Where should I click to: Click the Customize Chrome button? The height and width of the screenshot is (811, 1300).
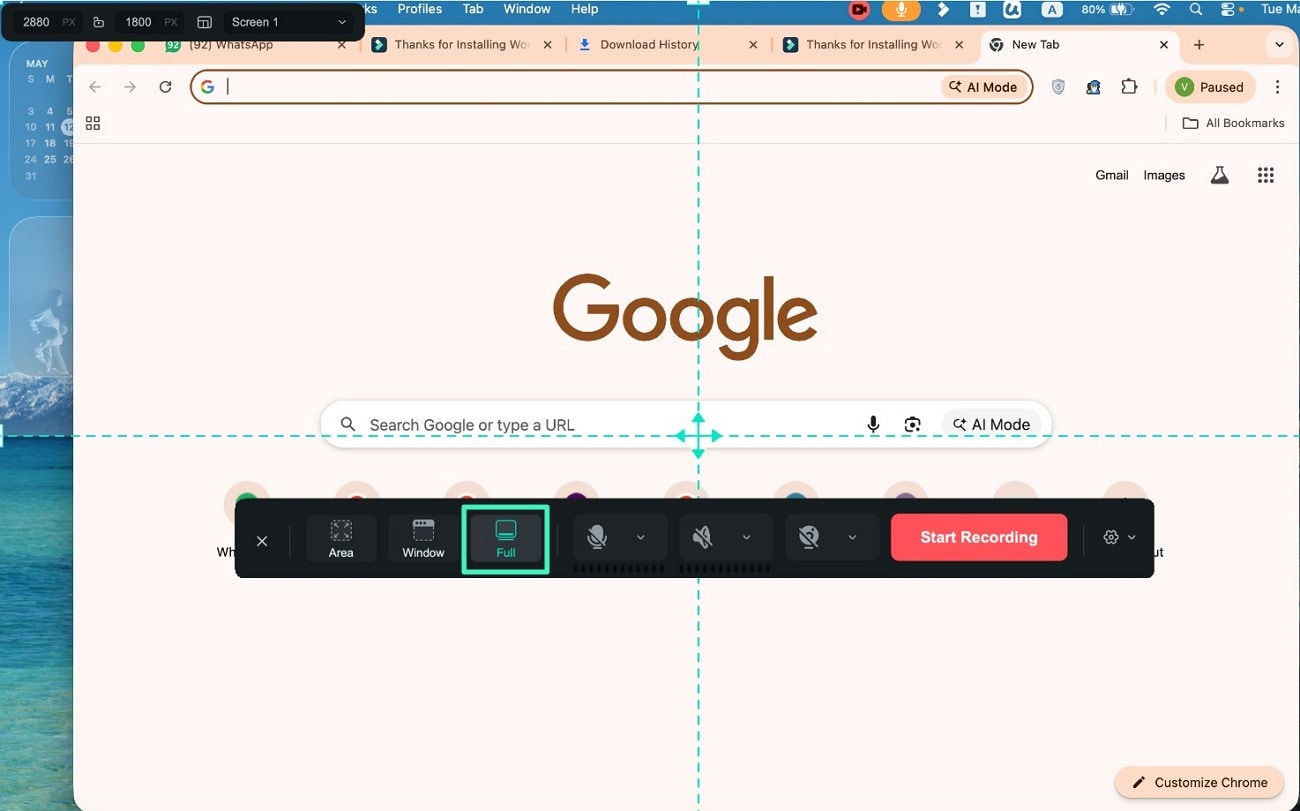coord(1199,782)
